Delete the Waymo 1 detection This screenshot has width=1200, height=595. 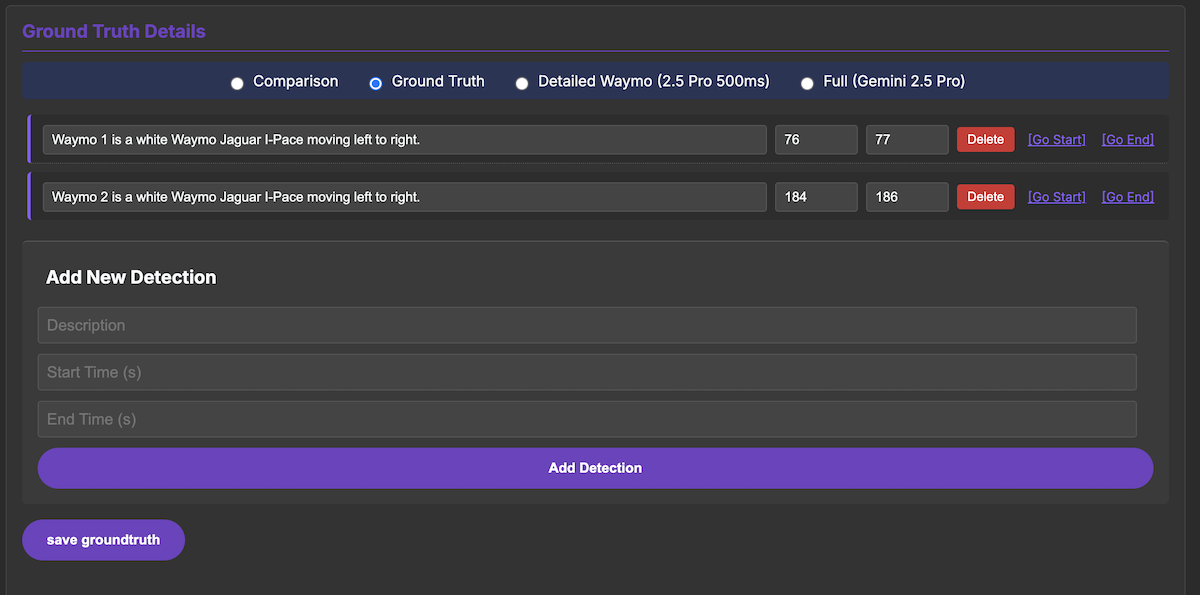(x=986, y=140)
